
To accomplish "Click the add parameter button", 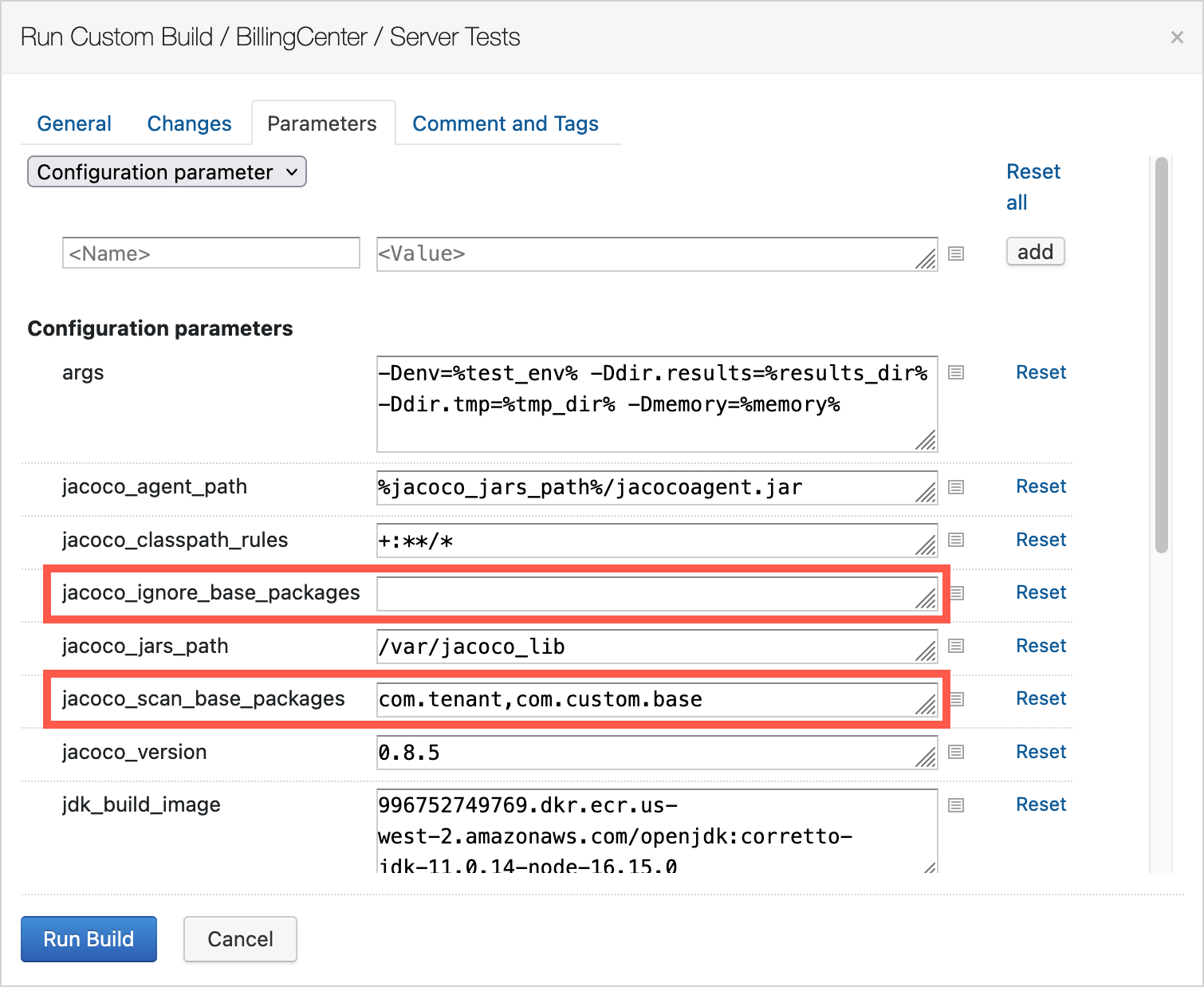I will click(x=1035, y=252).
